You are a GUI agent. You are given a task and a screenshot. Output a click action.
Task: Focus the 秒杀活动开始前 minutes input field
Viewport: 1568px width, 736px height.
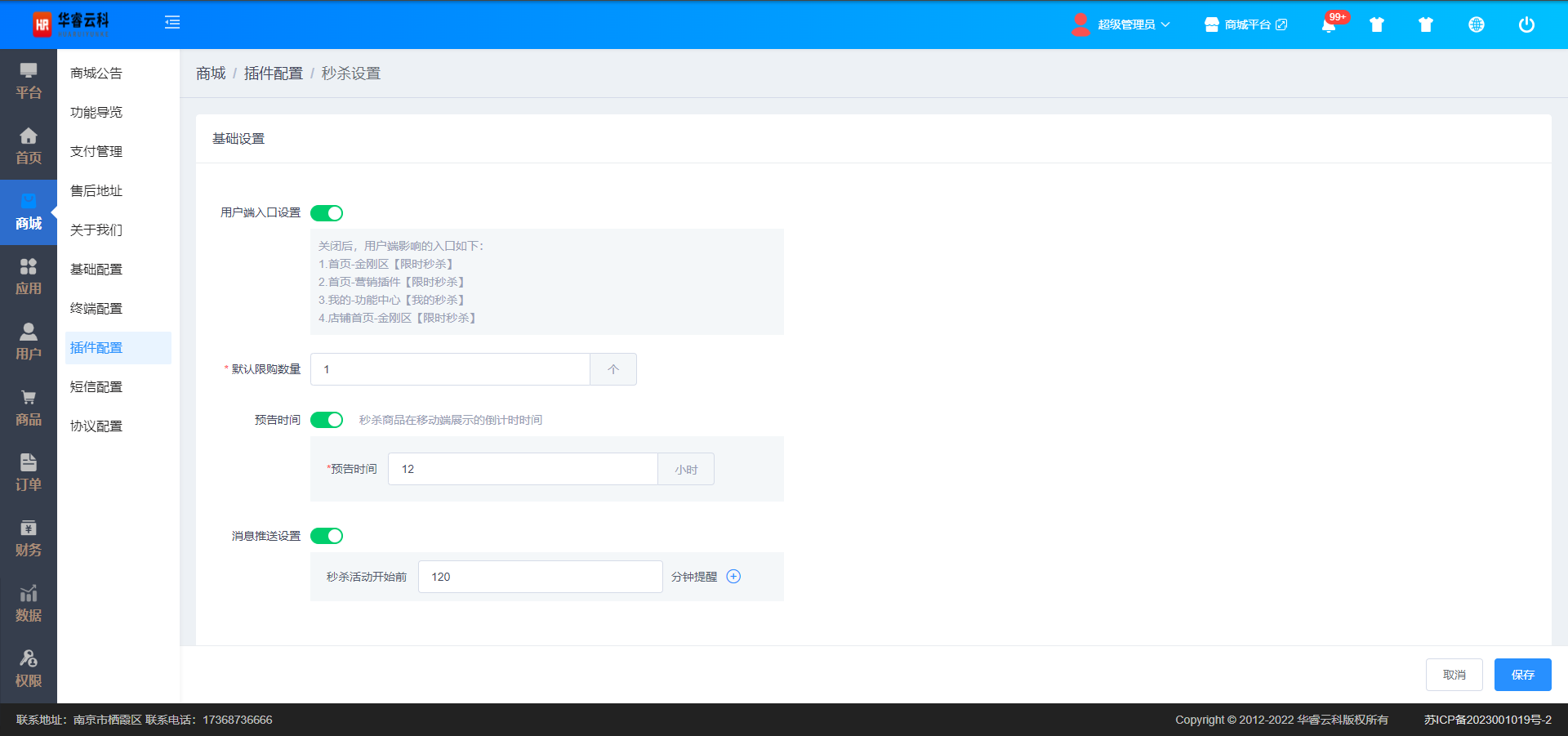540,577
